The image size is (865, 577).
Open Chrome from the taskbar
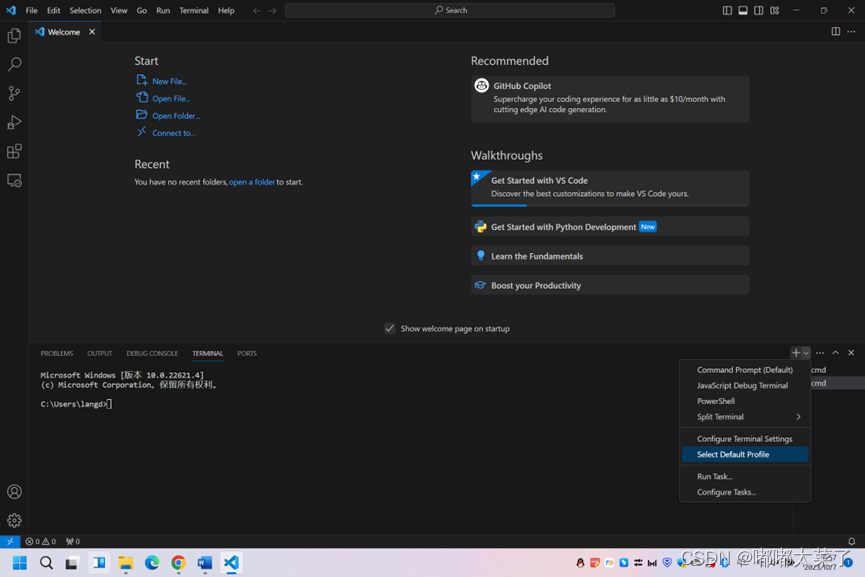tap(178, 562)
